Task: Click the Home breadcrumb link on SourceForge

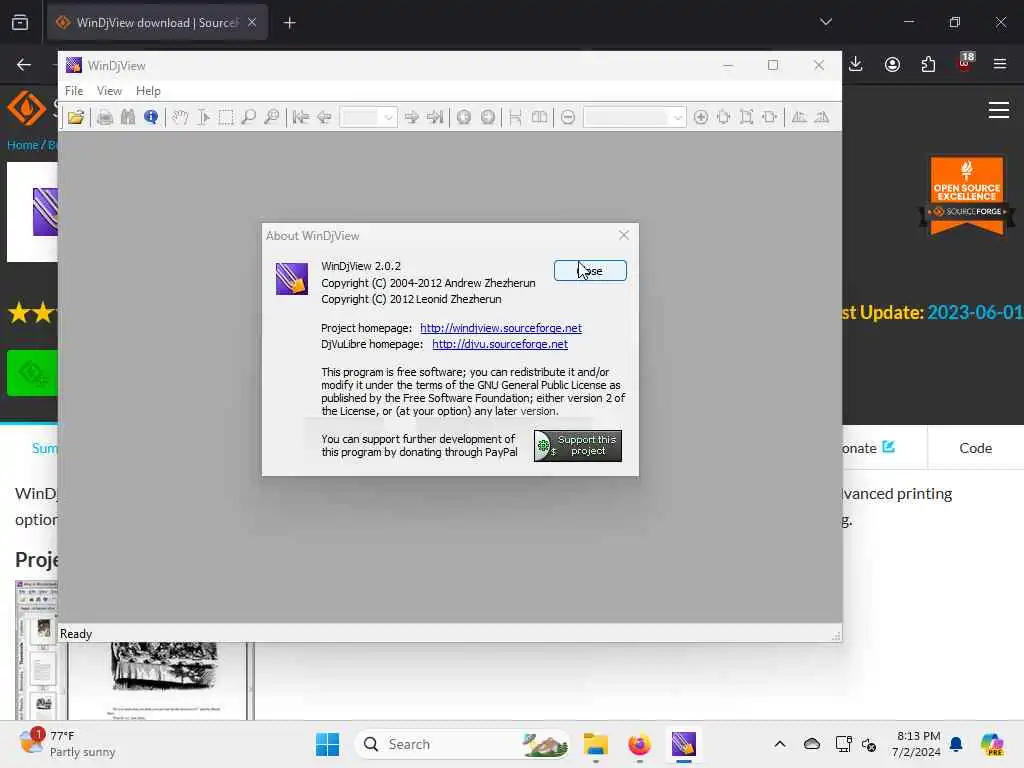Action: coord(23,144)
